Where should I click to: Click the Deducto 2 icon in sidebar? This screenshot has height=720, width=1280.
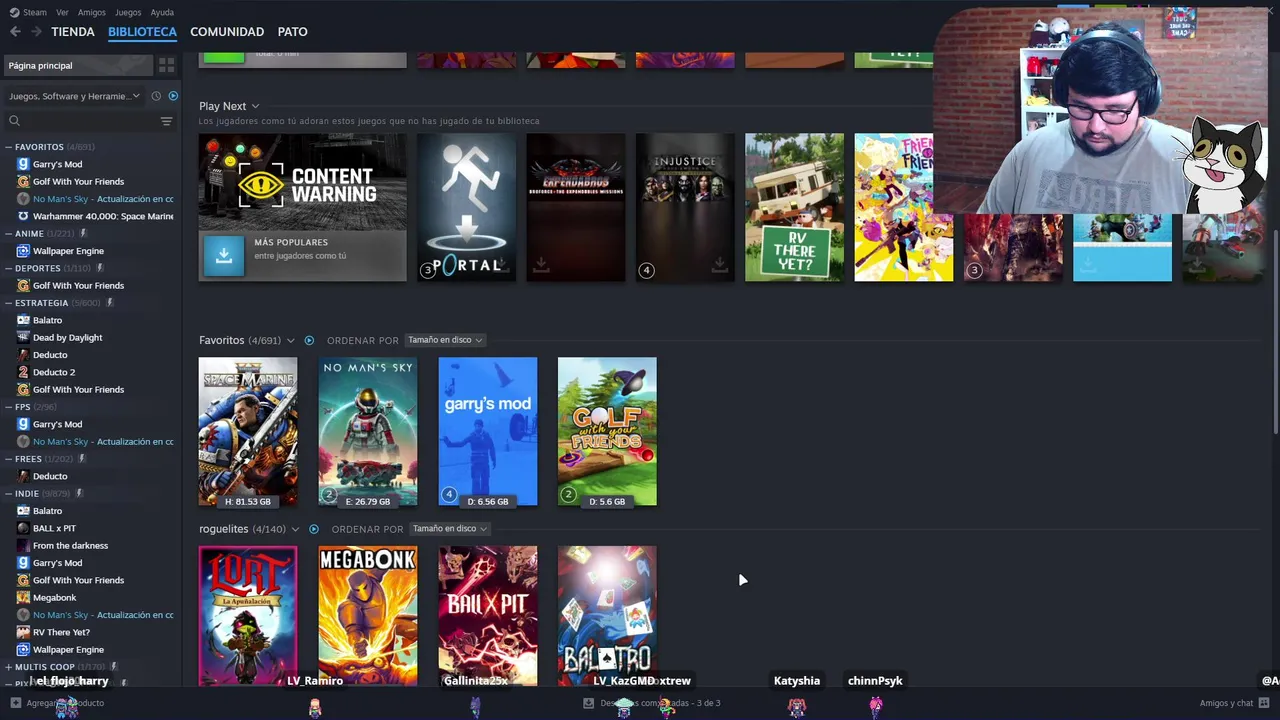[x=24, y=372]
